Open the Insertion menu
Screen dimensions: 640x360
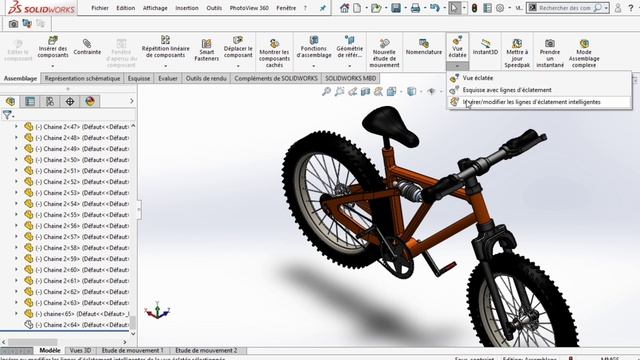[187, 8]
